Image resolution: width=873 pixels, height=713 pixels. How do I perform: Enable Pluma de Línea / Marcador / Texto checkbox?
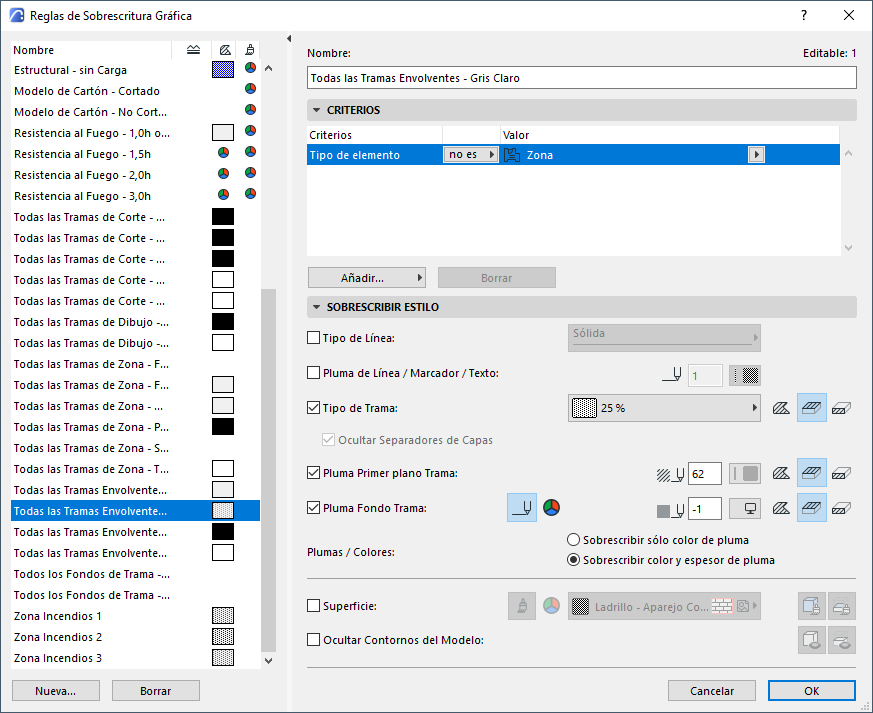(x=313, y=373)
